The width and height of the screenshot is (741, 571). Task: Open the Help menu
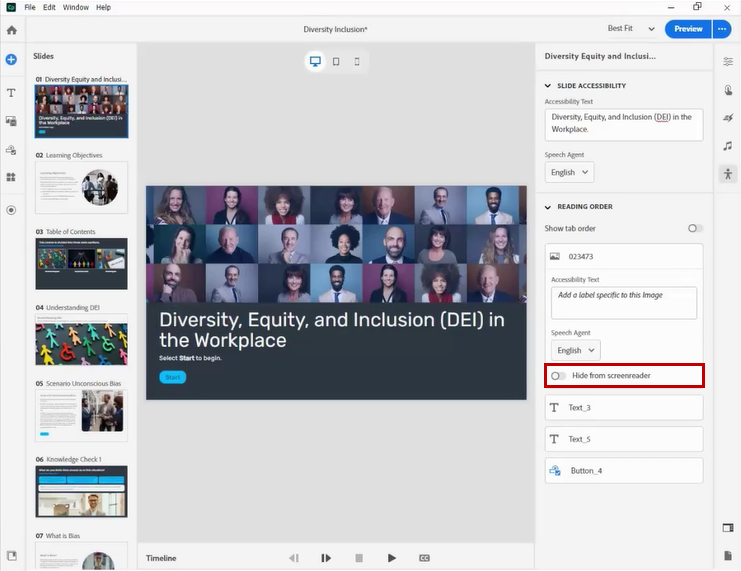(103, 7)
